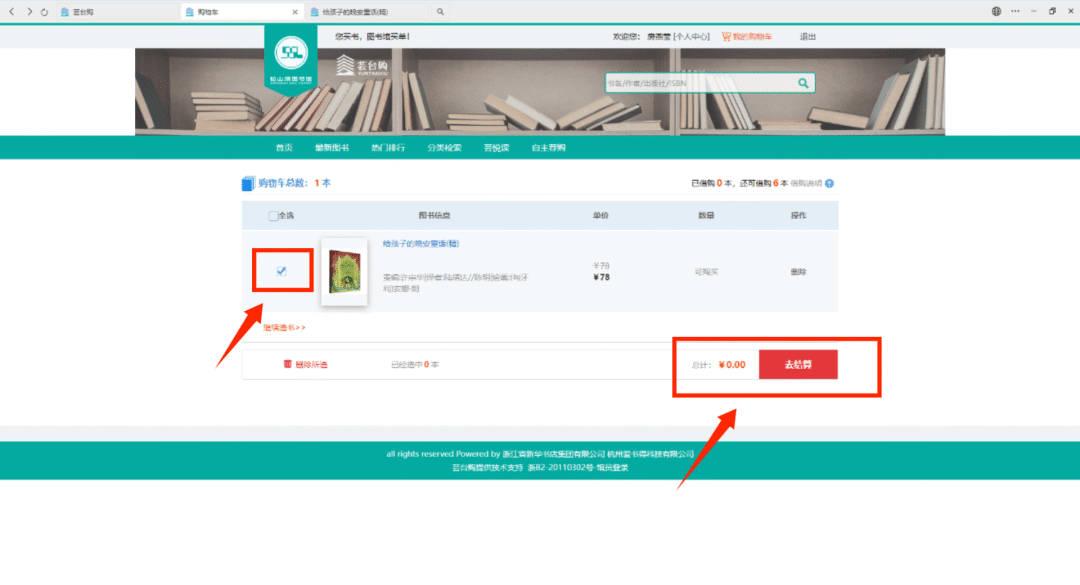
Task: Click the globe icon in the browser bar
Action: (x=996, y=11)
